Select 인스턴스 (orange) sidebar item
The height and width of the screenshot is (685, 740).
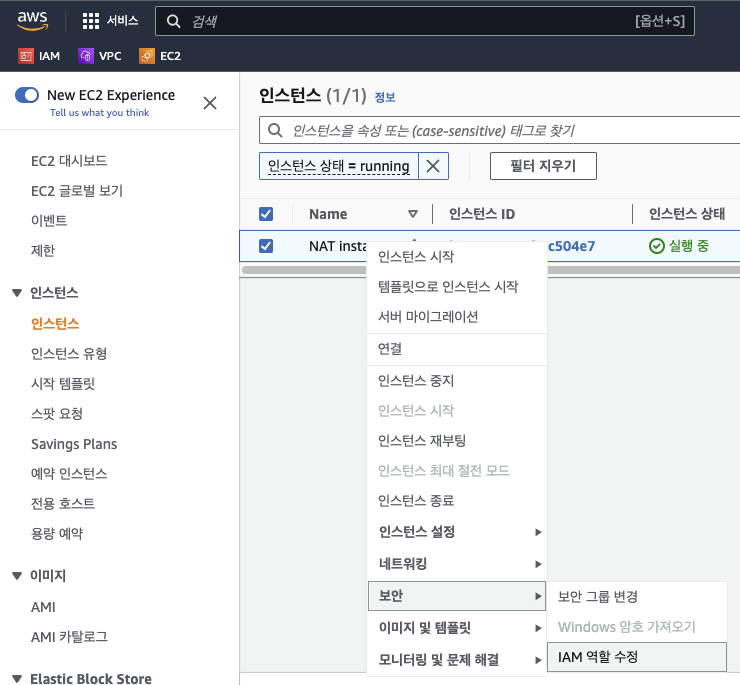pyautogui.click(x=55, y=323)
